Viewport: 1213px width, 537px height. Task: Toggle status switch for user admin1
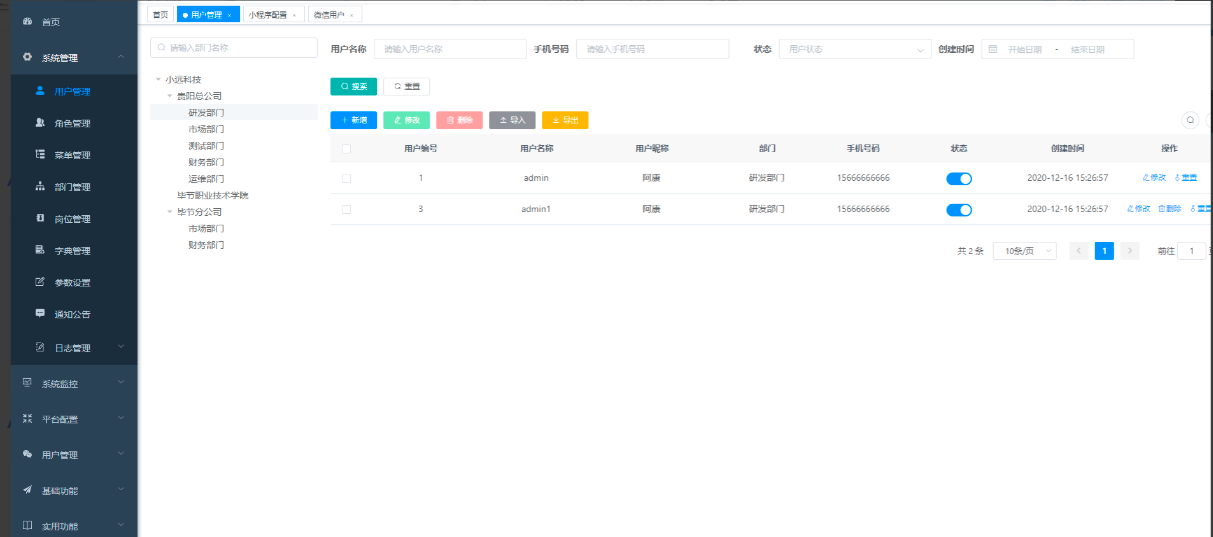959,210
